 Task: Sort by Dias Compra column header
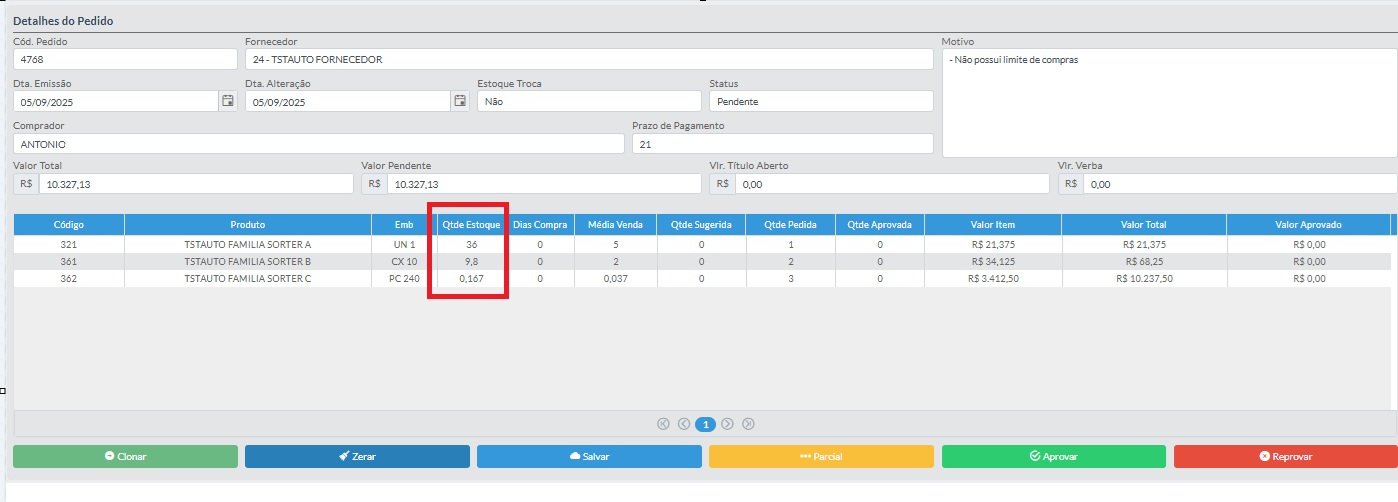point(540,225)
